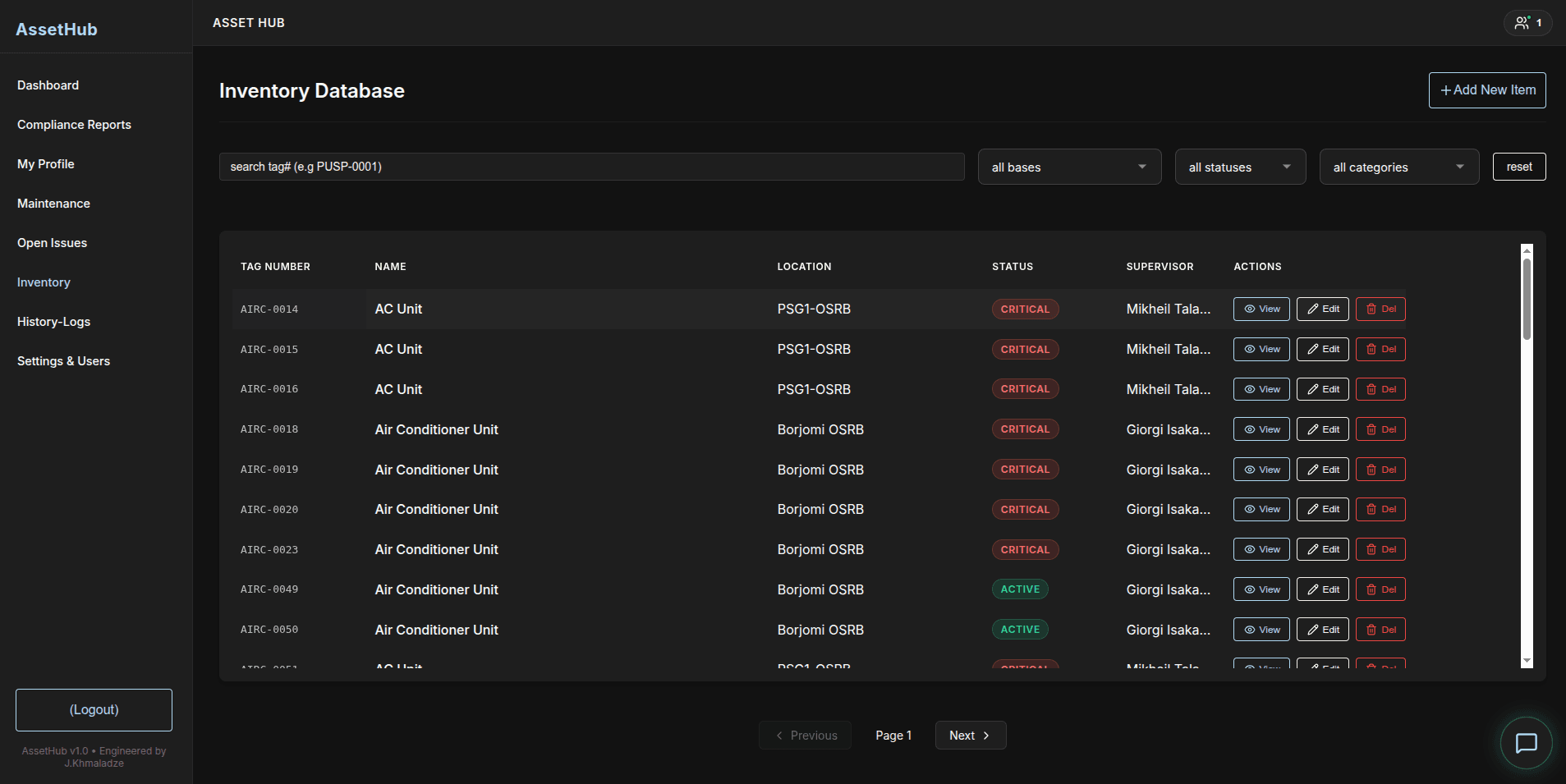View item AIRC-0020
This screenshot has height=784, width=1566.
[x=1261, y=510]
